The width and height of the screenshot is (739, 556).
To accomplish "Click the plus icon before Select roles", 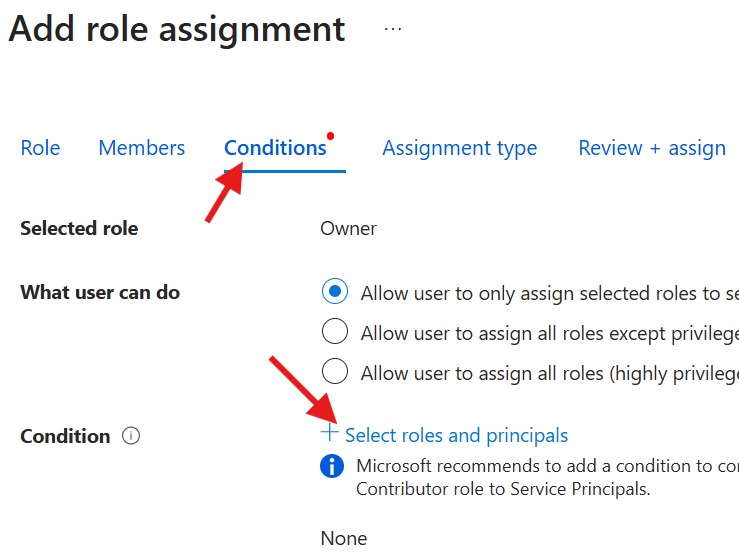I will click(330, 433).
